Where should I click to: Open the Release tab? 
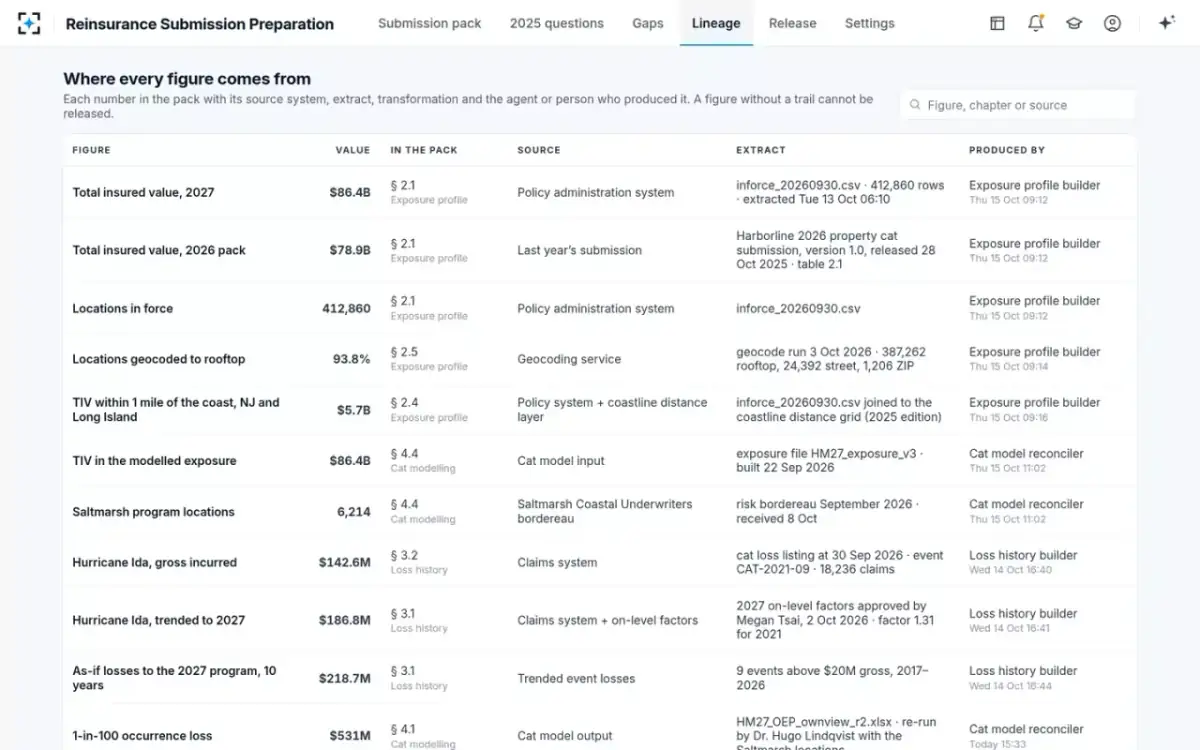click(792, 23)
